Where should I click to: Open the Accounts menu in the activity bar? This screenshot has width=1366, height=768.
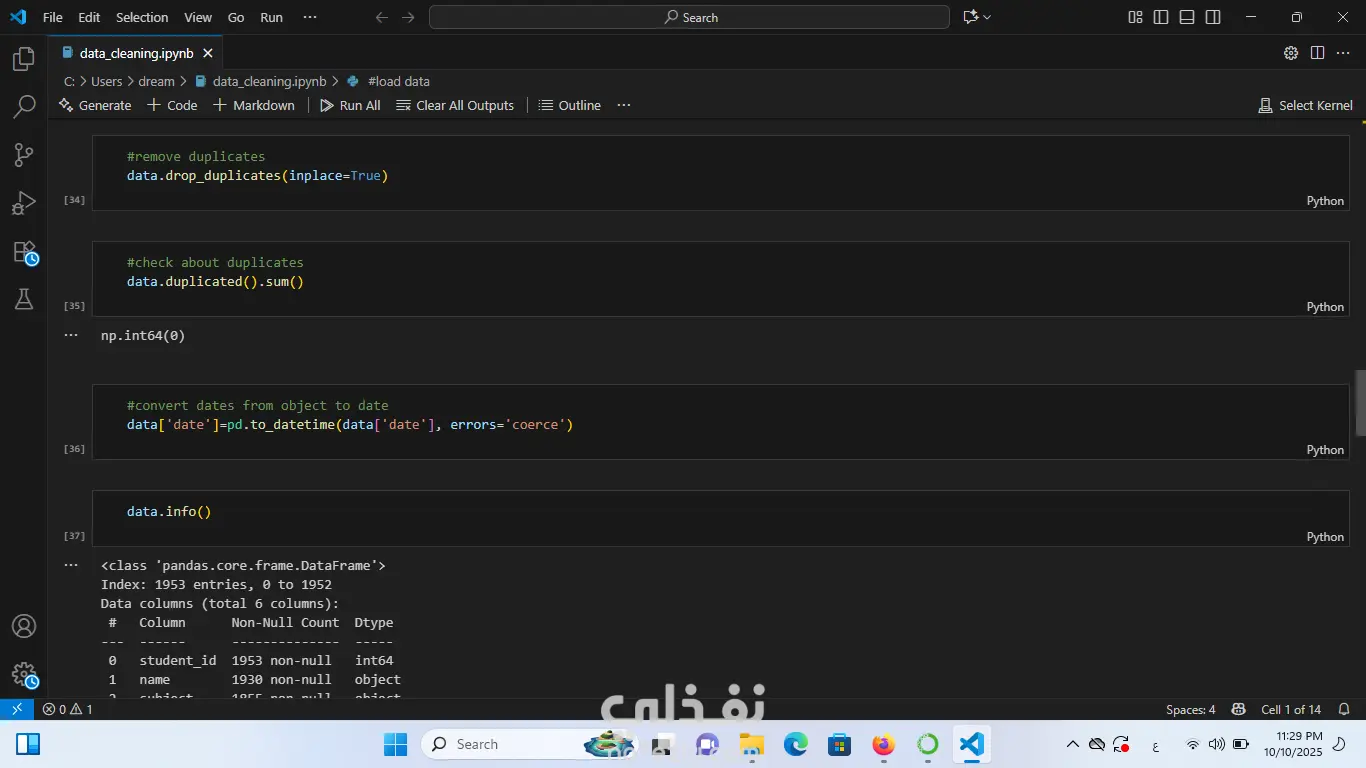click(24, 627)
